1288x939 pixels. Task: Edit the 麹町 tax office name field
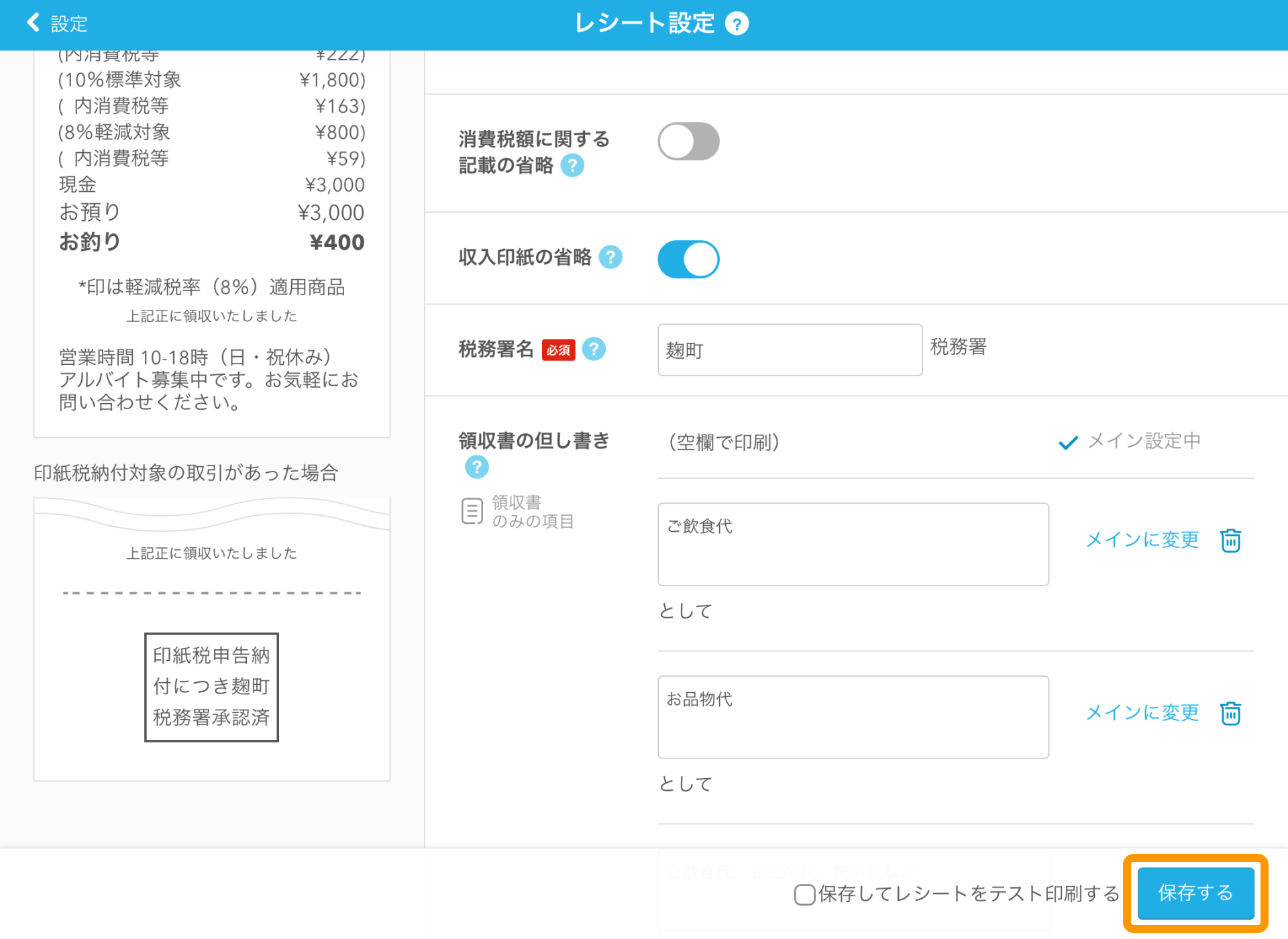pos(789,349)
